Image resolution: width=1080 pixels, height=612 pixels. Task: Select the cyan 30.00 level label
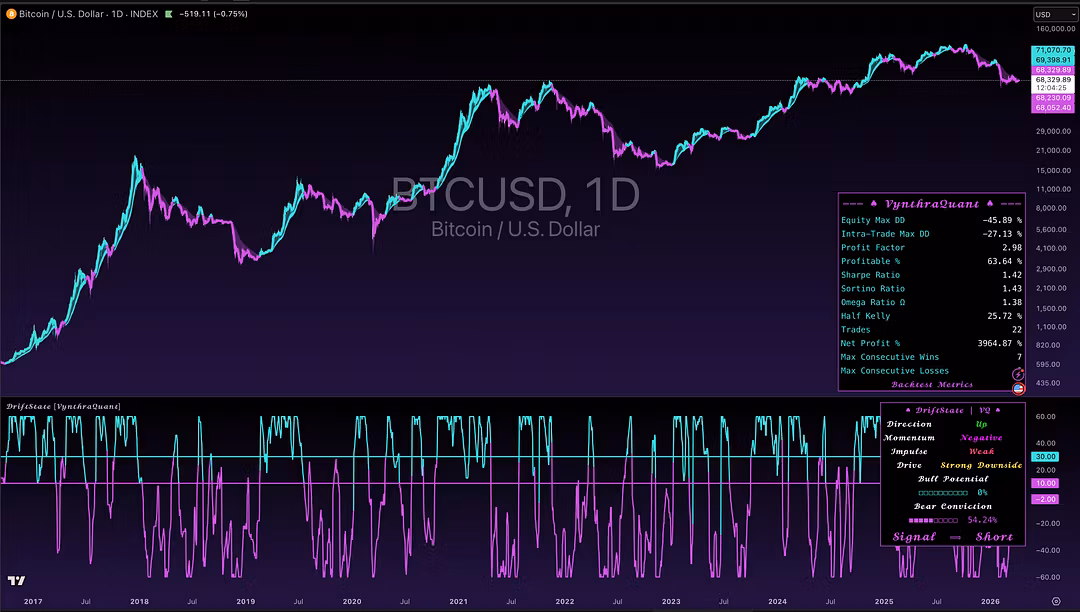pyautogui.click(x=1045, y=456)
